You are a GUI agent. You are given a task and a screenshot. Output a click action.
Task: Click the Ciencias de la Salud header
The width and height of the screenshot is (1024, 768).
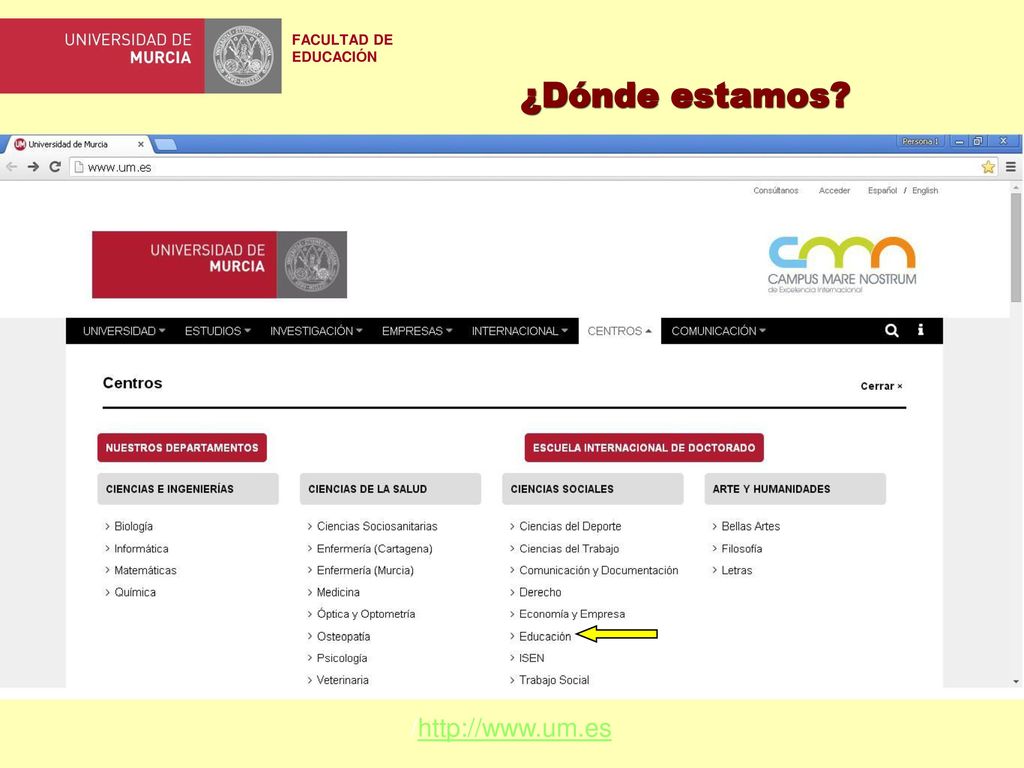pos(391,488)
